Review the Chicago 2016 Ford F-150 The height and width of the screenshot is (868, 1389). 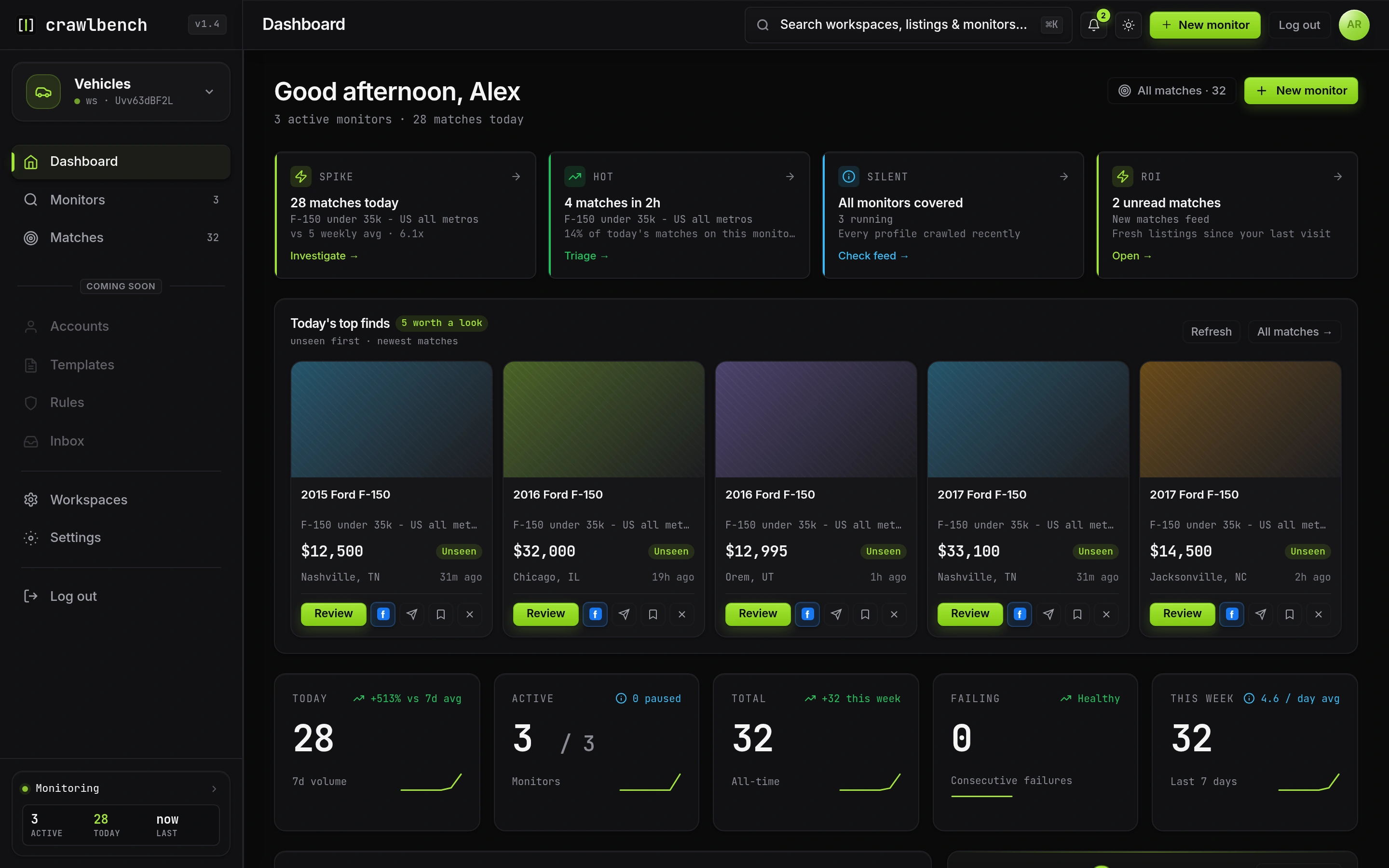(x=546, y=614)
